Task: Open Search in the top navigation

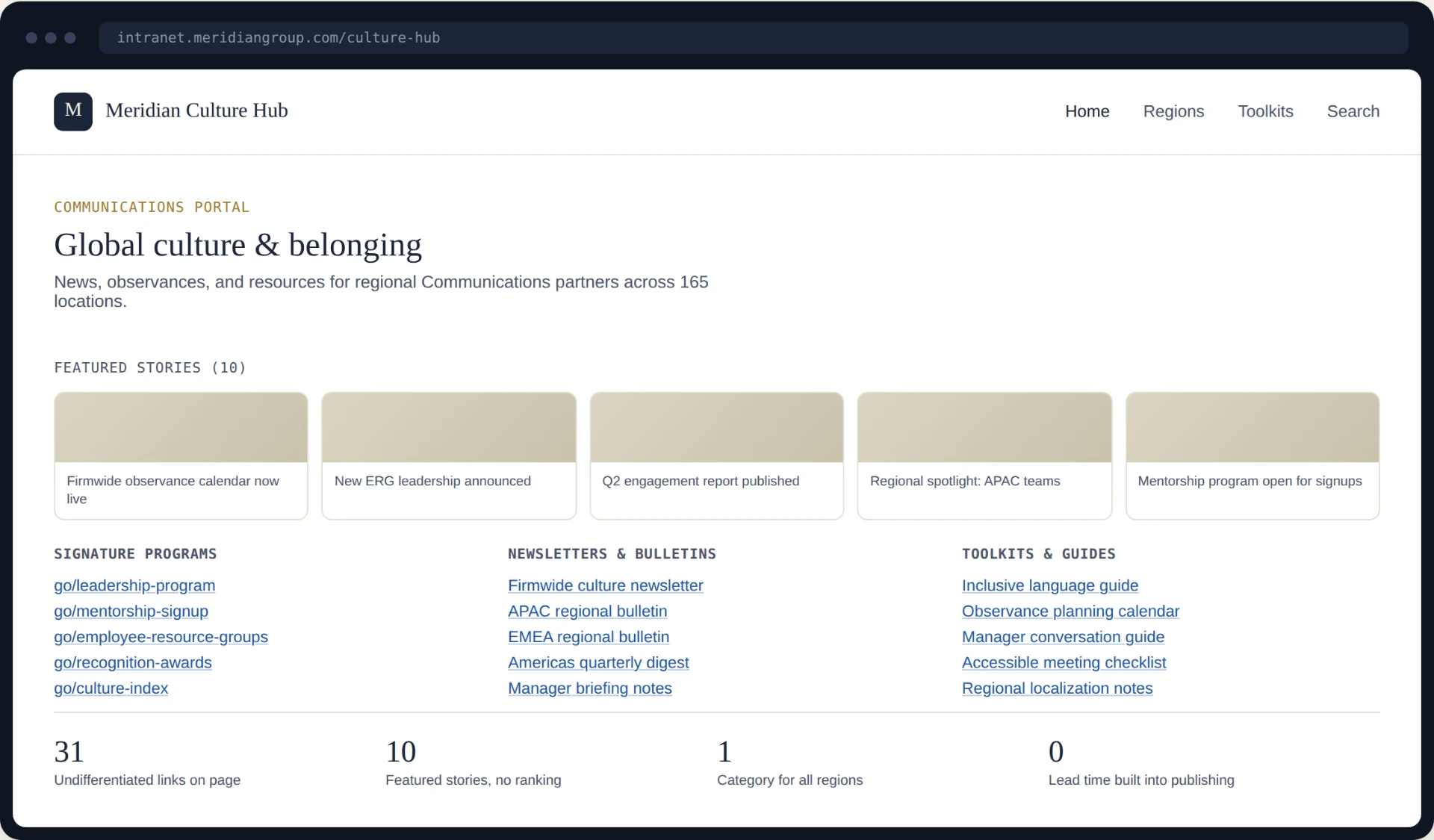Action: coord(1353,111)
